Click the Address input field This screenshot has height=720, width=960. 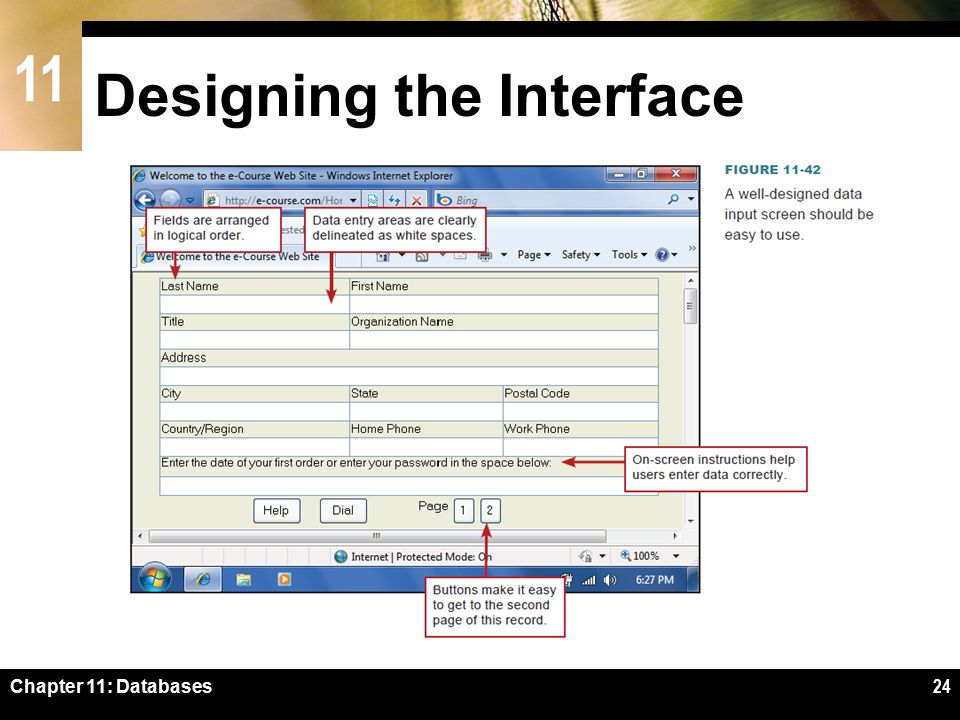tap(409, 376)
